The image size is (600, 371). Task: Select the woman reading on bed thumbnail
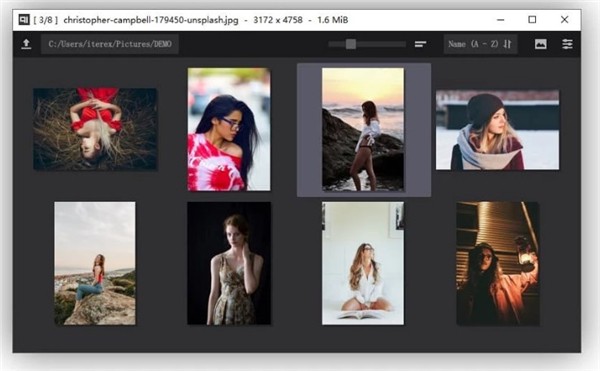pos(363,263)
